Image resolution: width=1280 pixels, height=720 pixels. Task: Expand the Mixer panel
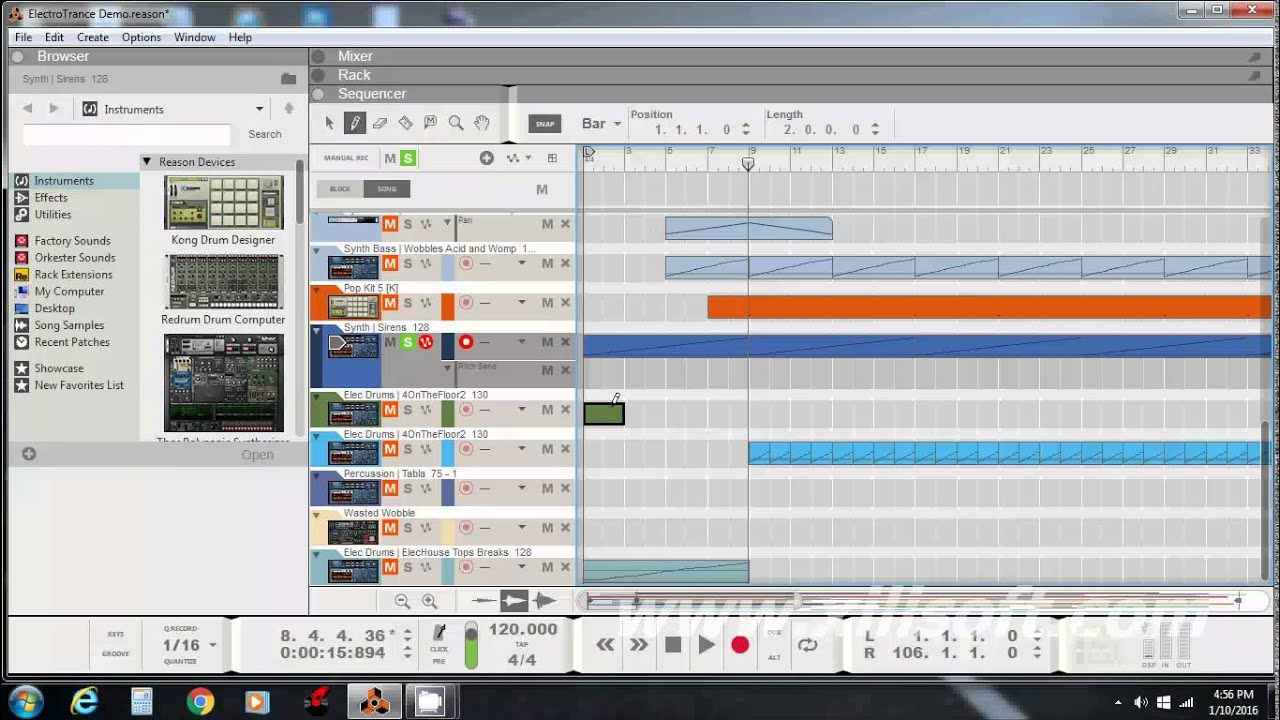[x=319, y=56]
